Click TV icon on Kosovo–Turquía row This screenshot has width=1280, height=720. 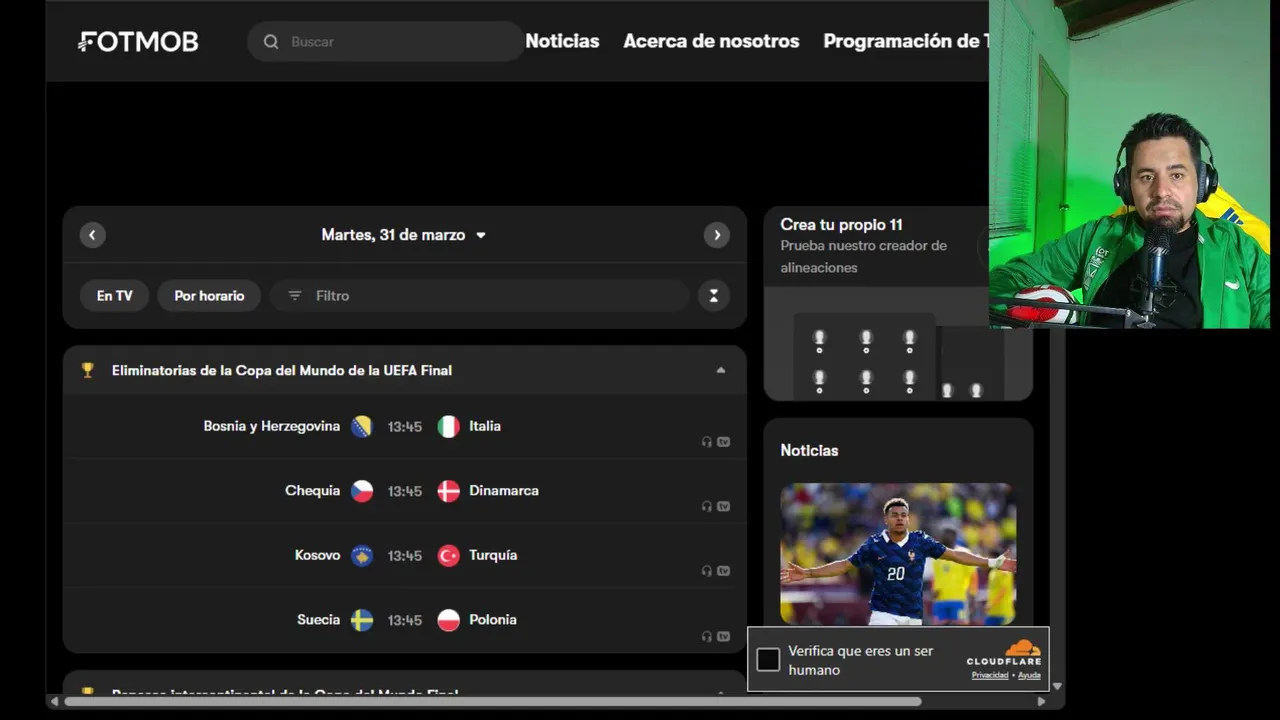tap(723, 571)
